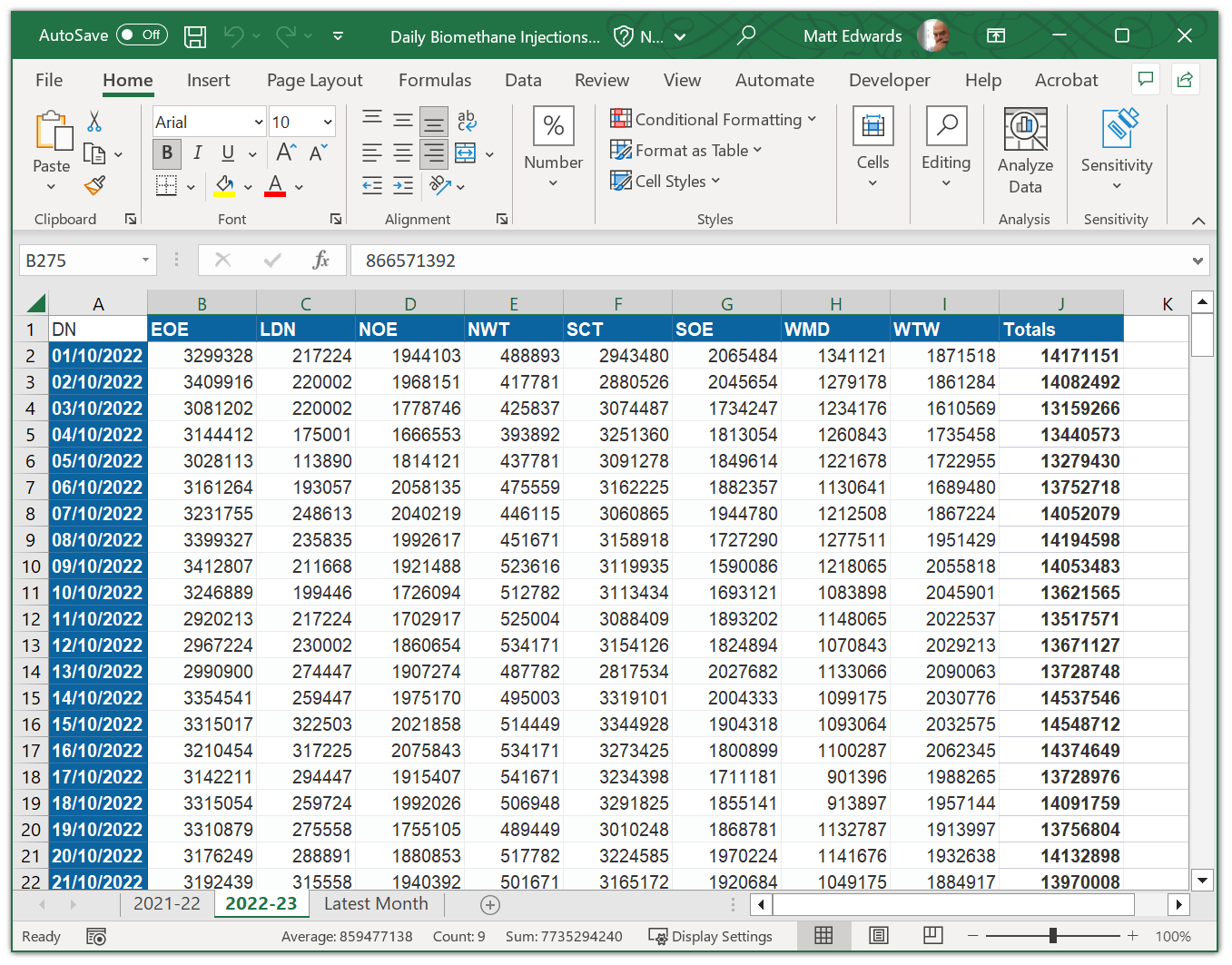Click the yellow Fill Color swatch
This screenshot has width=1232, height=965.
click(225, 186)
